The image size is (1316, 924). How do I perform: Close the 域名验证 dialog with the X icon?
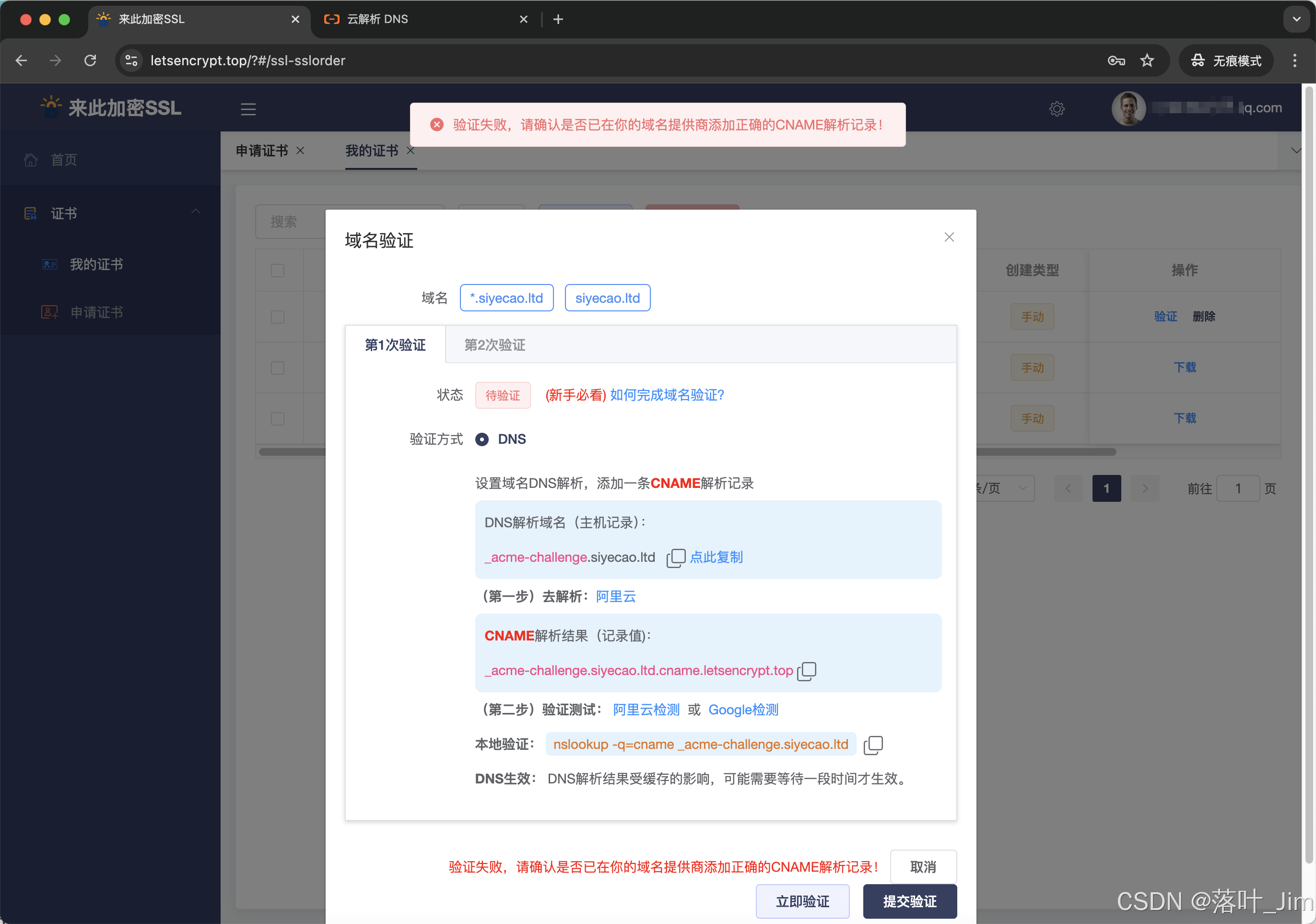[949, 237]
